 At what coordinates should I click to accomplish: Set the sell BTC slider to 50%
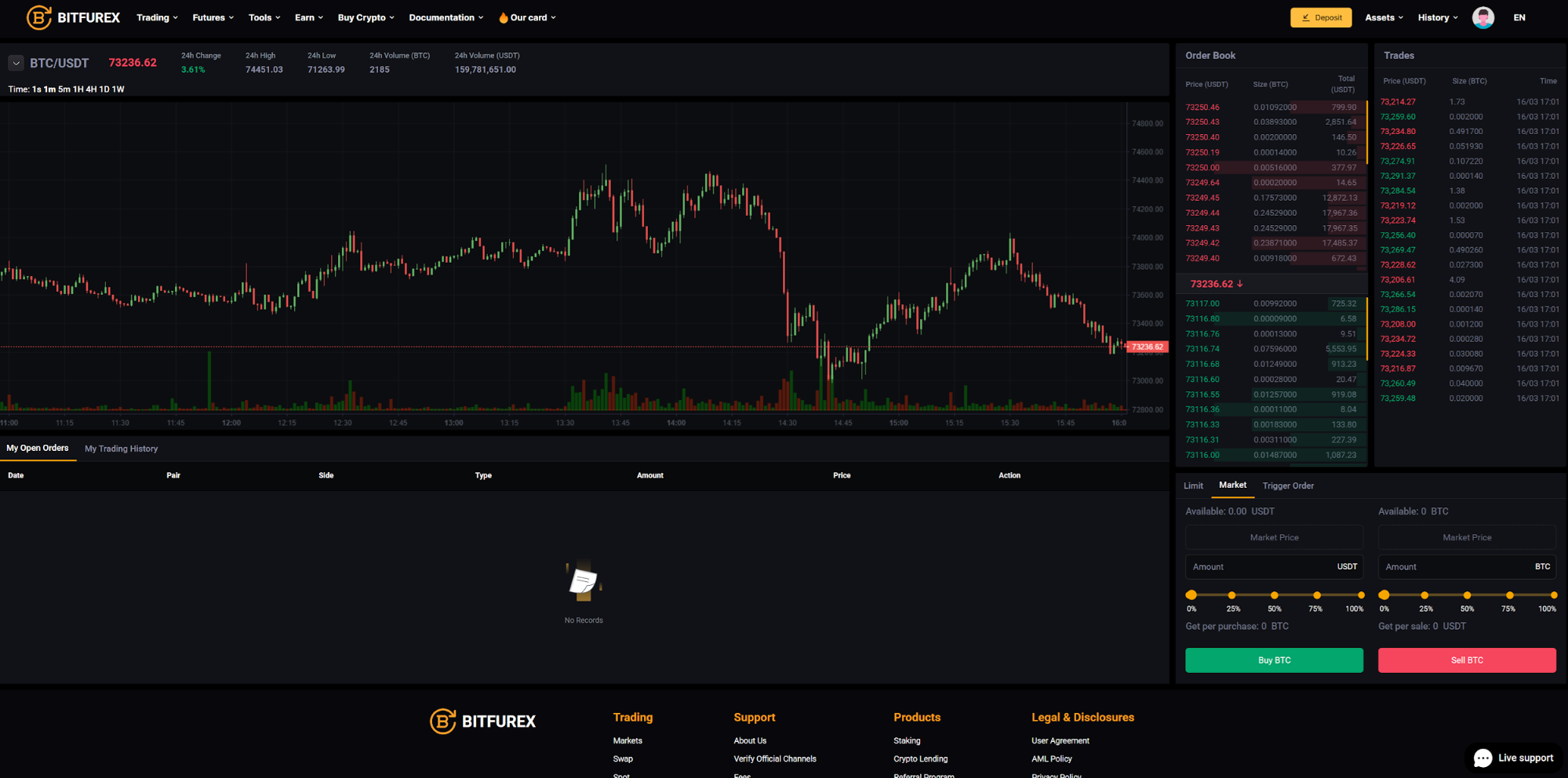click(1467, 595)
